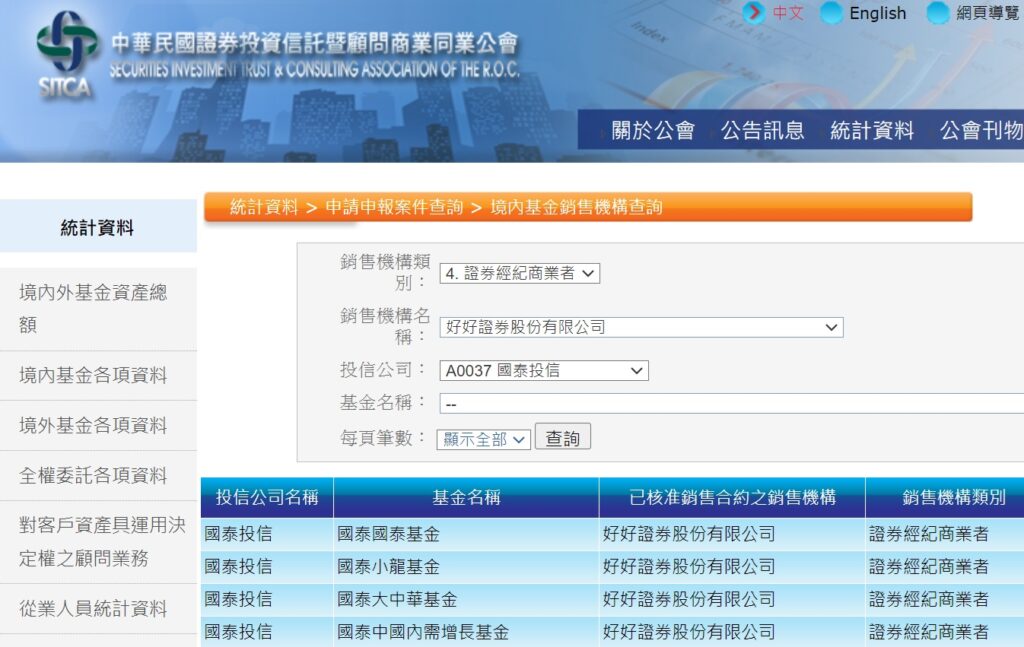Click 好好證券股份有限公司 in the 國泰國泰基金 row
The height and width of the screenshot is (647, 1024).
pyautogui.click(x=689, y=534)
